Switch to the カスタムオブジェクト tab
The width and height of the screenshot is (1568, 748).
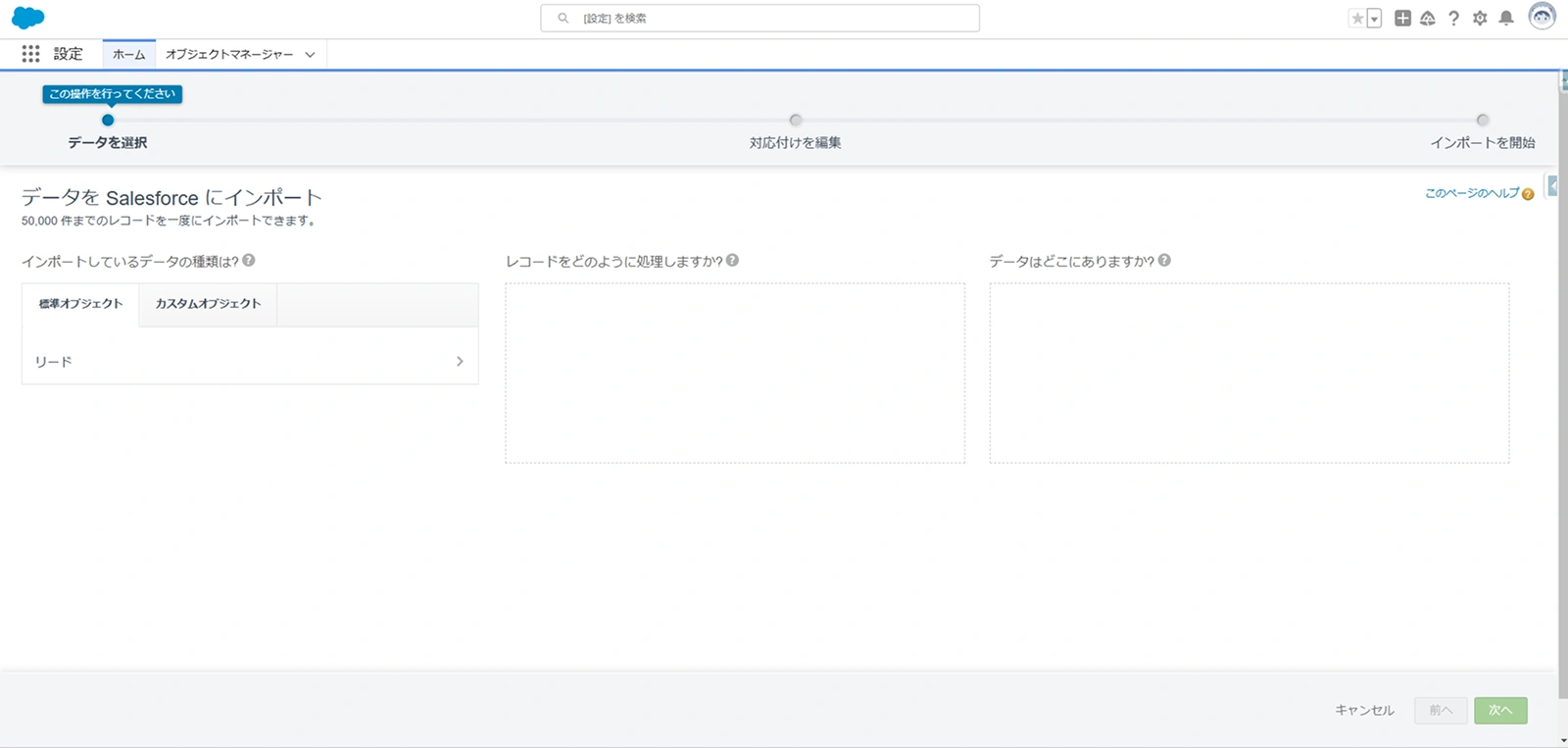pos(208,304)
